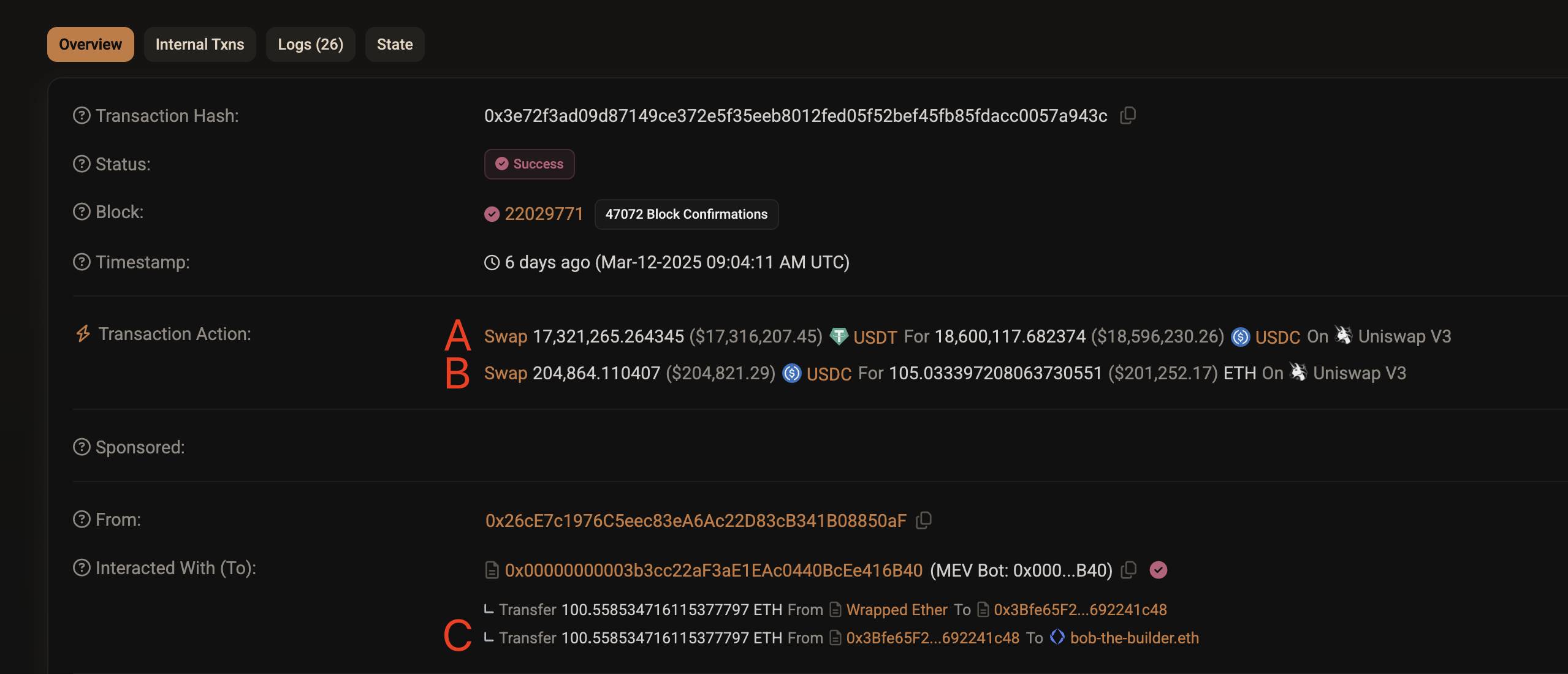Image resolution: width=1568 pixels, height=674 pixels.
Task: Click the USDT Tether token icon
Action: [839, 336]
